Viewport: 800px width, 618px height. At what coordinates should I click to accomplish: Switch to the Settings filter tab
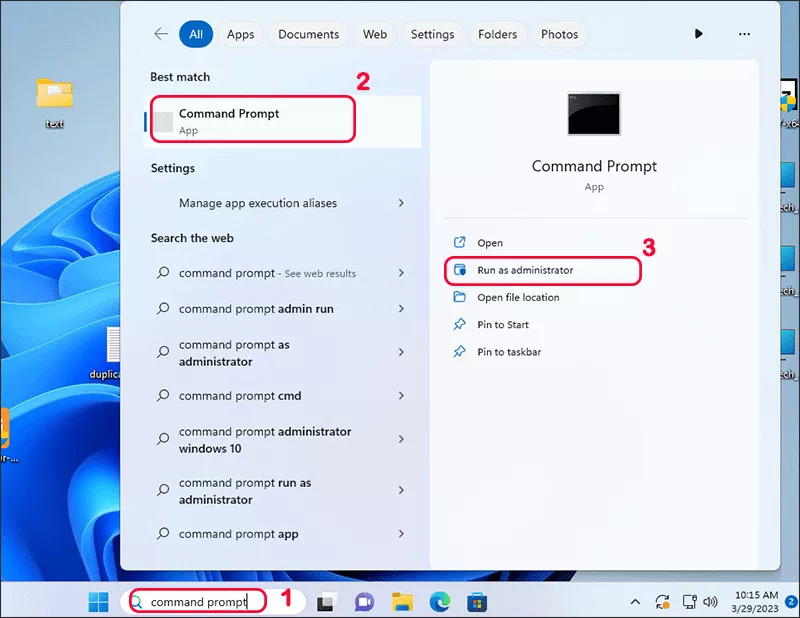coord(432,34)
